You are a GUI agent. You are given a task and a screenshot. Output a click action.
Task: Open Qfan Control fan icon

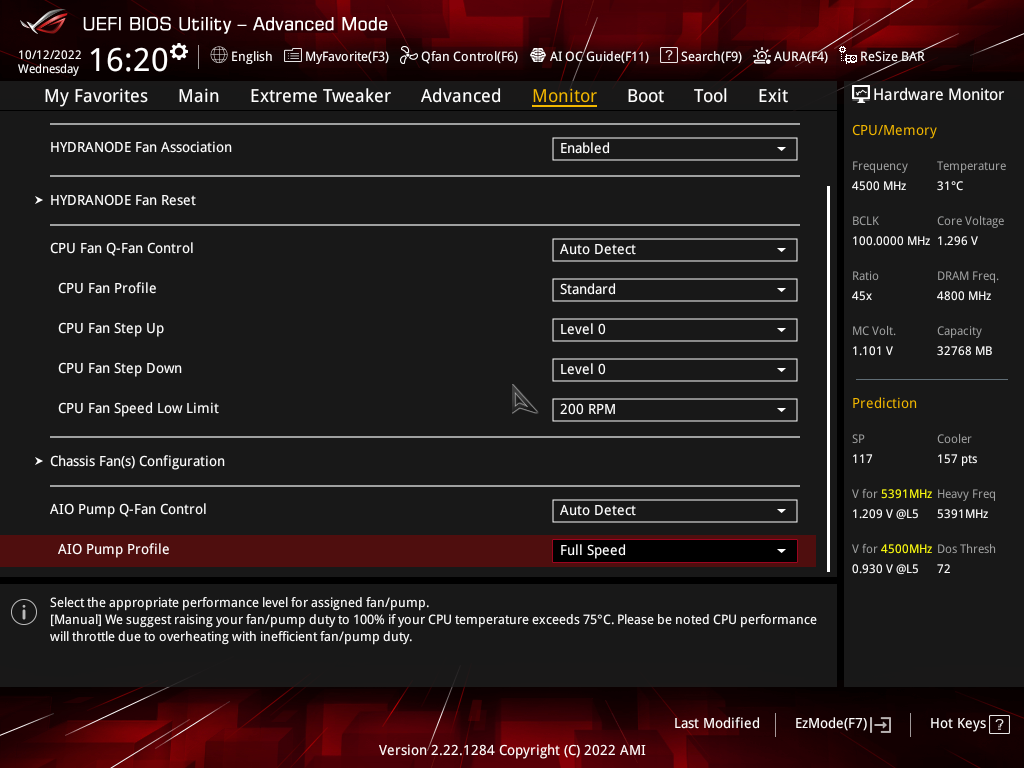(x=408, y=56)
